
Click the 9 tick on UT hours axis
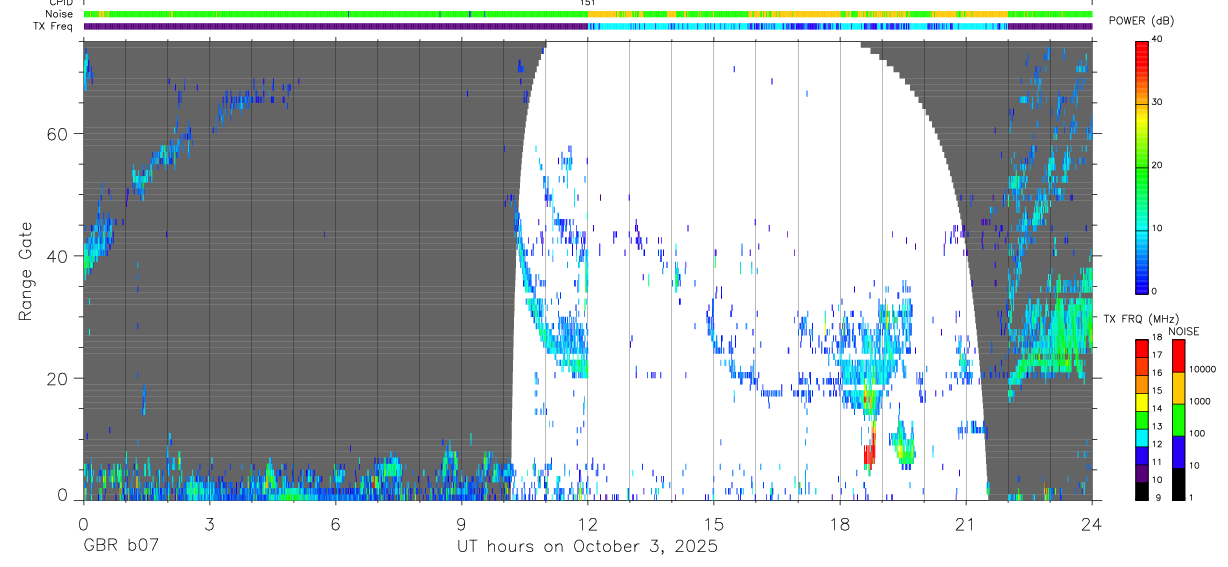[461, 523]
